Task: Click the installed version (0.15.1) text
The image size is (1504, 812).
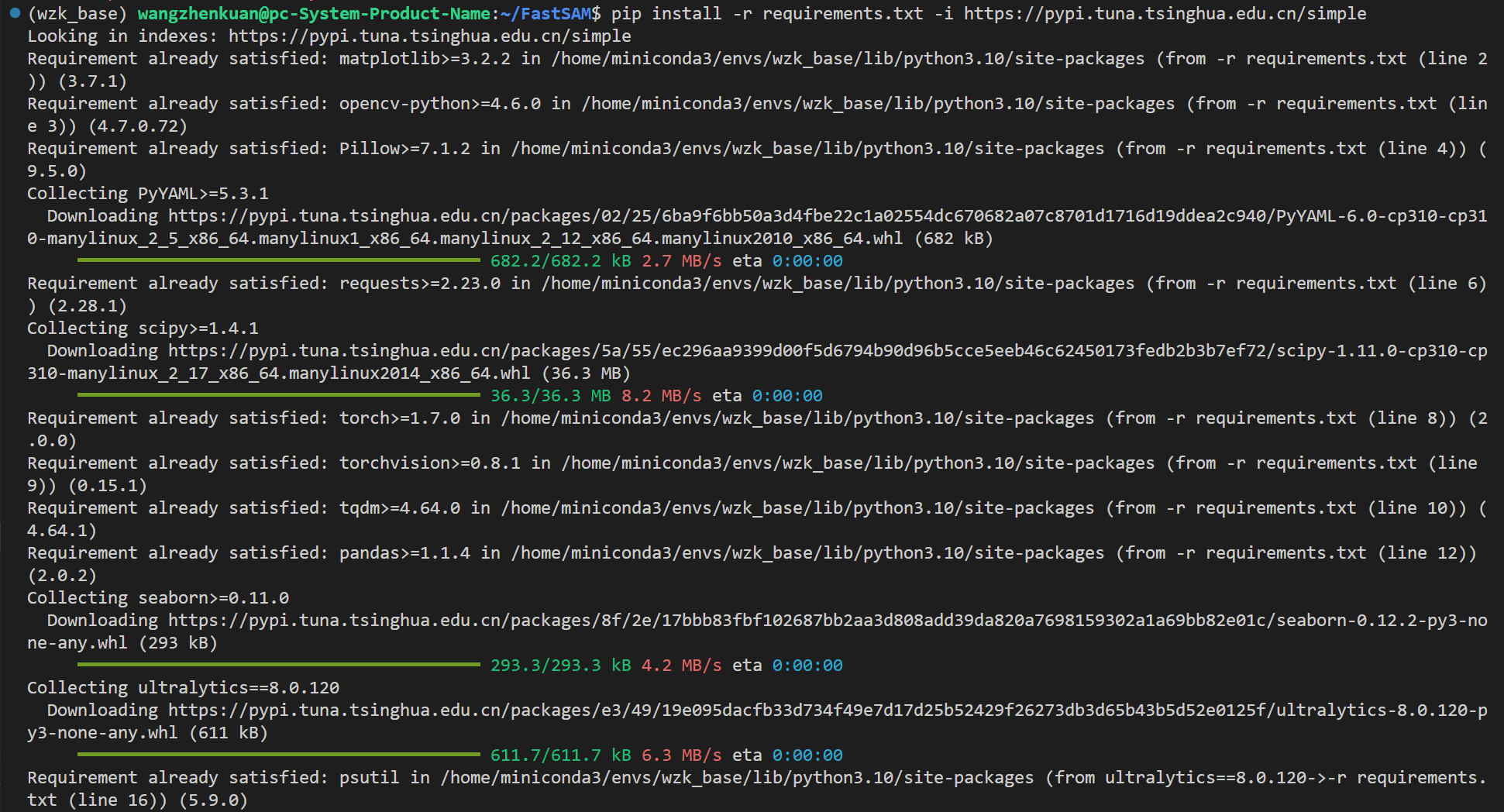Action: (x=108, y=486)
